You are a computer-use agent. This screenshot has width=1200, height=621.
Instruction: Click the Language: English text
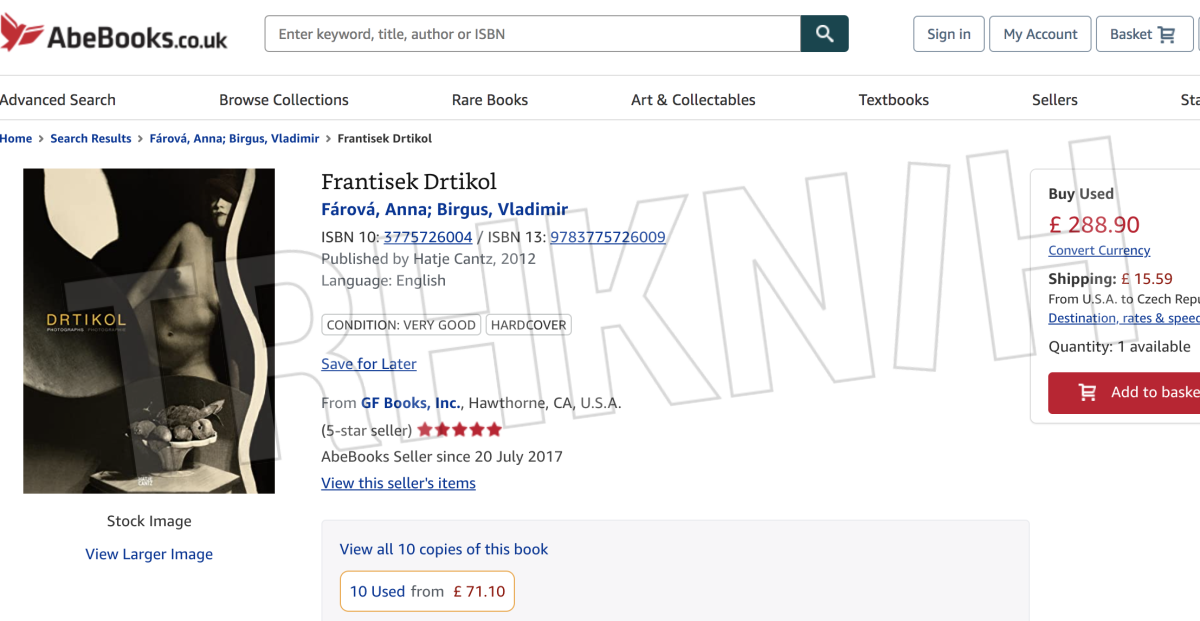point(383,281)
